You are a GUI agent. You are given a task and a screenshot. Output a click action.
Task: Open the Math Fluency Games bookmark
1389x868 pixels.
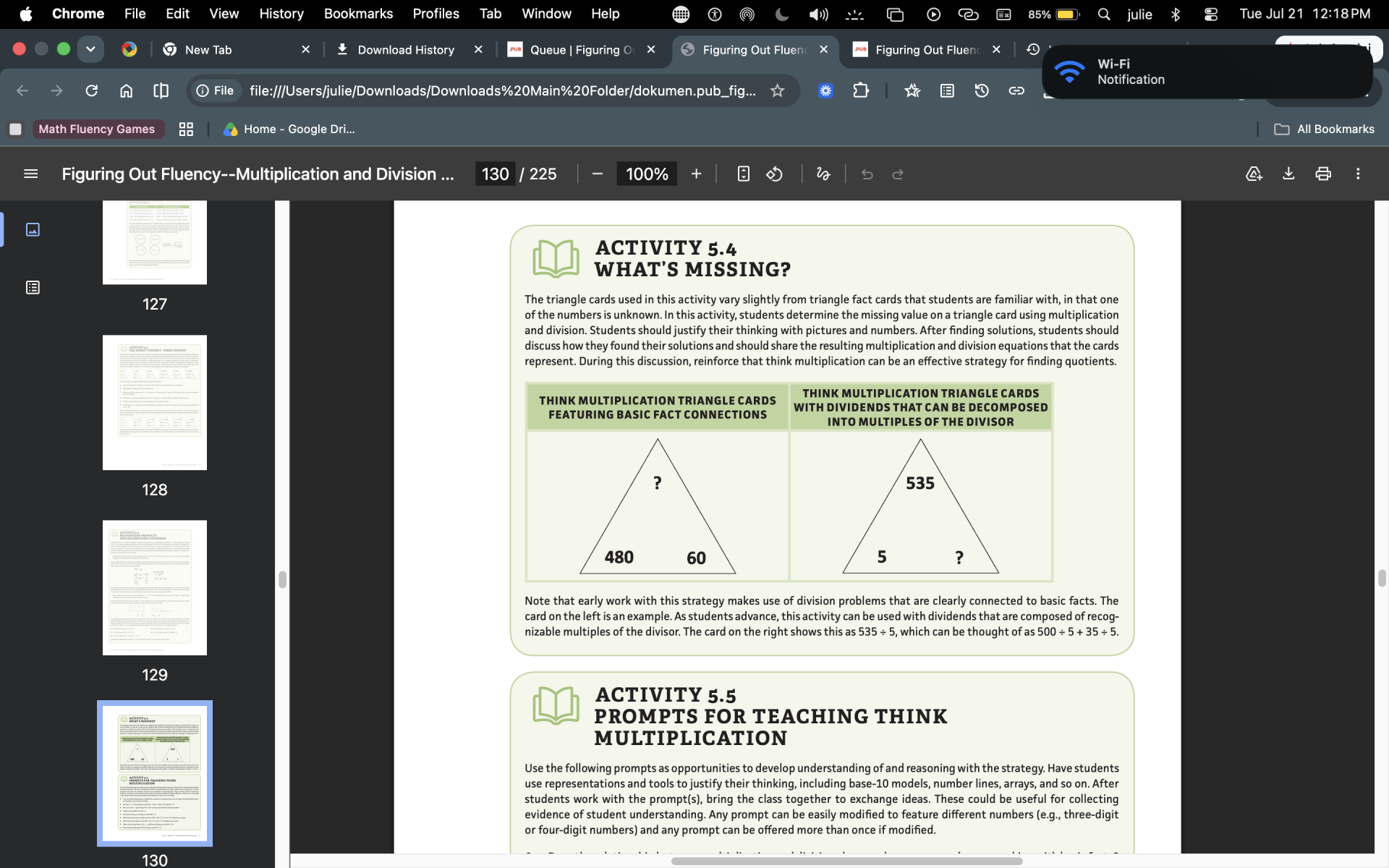click(x=96, y=129)
